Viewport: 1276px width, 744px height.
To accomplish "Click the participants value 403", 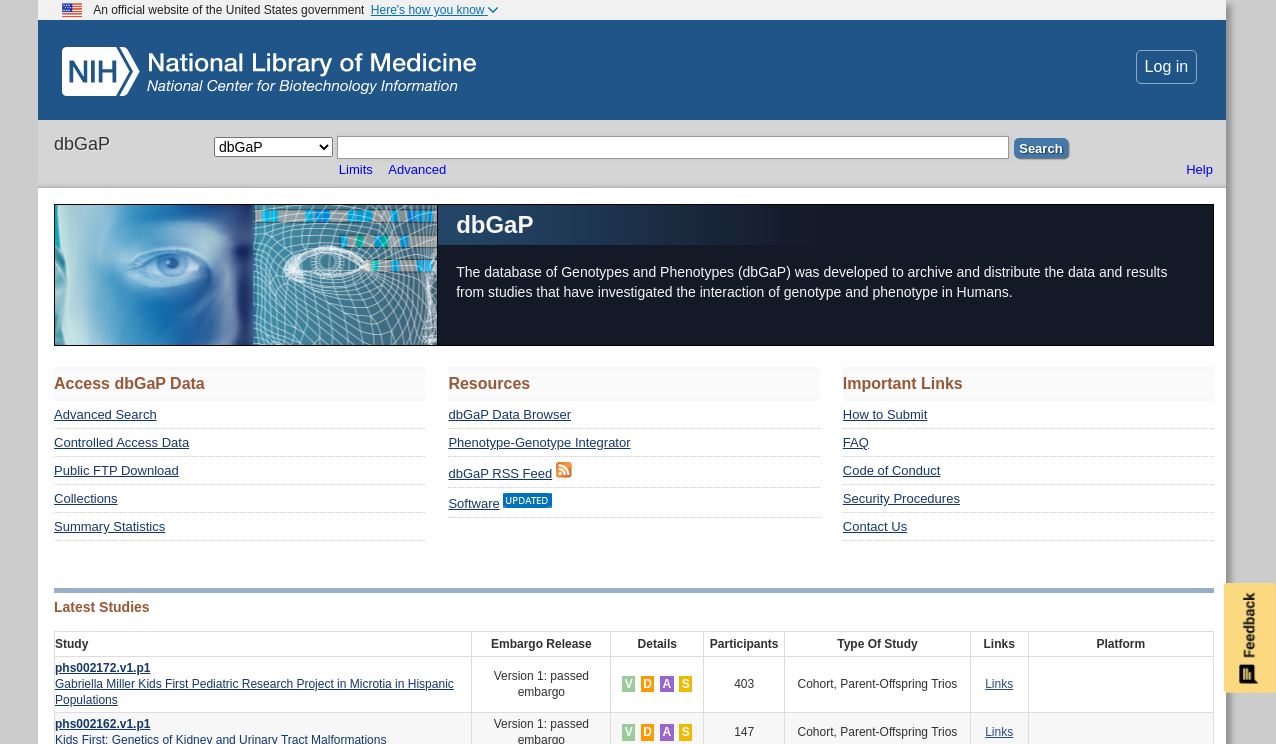I will point(744,684).
